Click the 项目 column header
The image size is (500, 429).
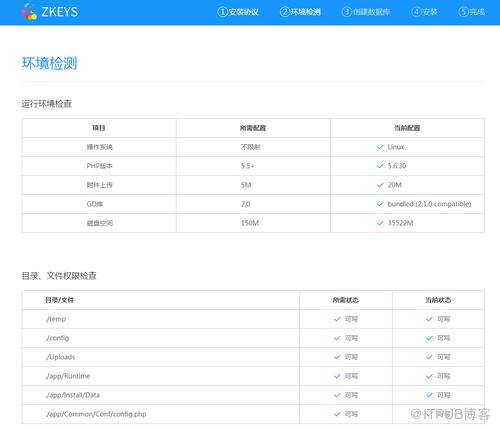[99, 128]
